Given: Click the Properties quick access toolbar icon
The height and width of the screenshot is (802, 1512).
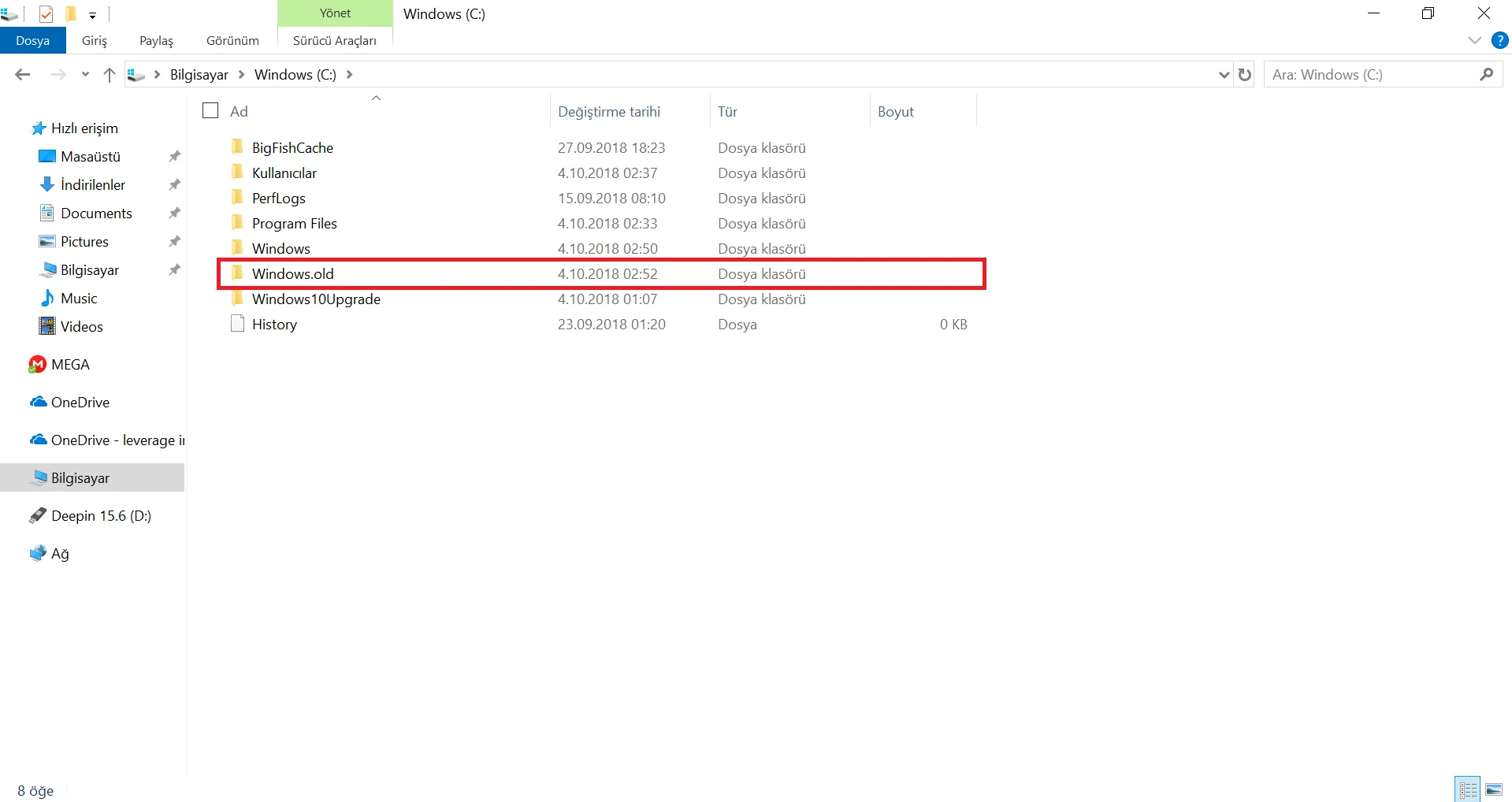Looking at the screenshot, I should pyautogui.click(x=46, y=14).
